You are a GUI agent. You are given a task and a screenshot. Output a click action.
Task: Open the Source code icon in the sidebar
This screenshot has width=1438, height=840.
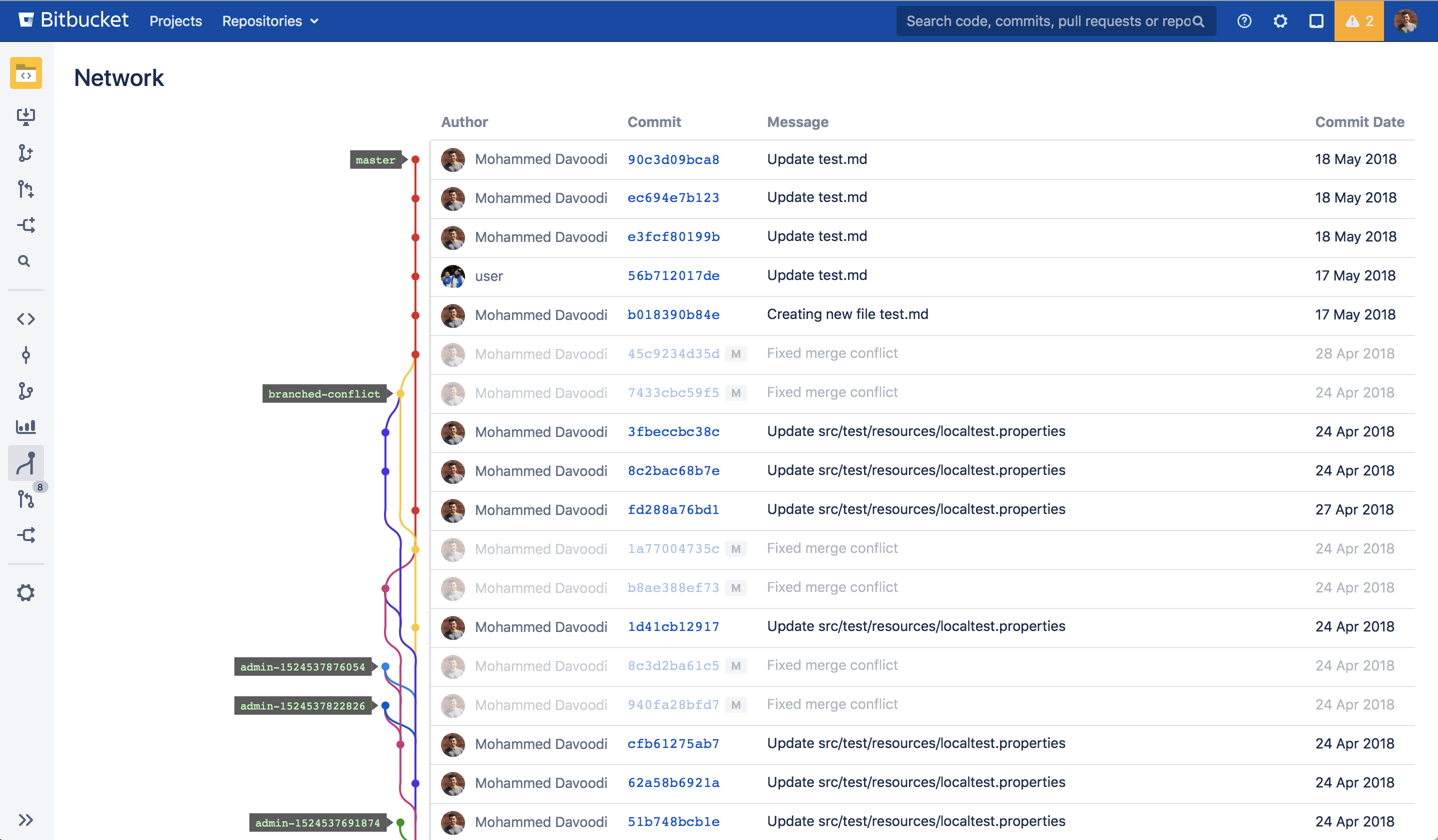pyautogui.click(x=25, y=319)
